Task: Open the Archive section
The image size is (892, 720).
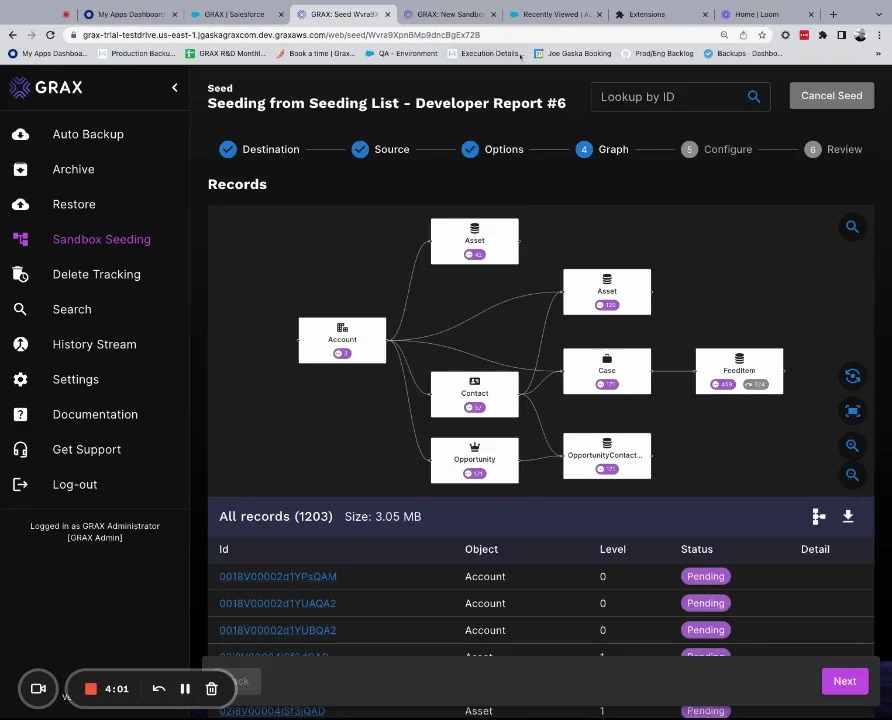Action: pos(73,169)
